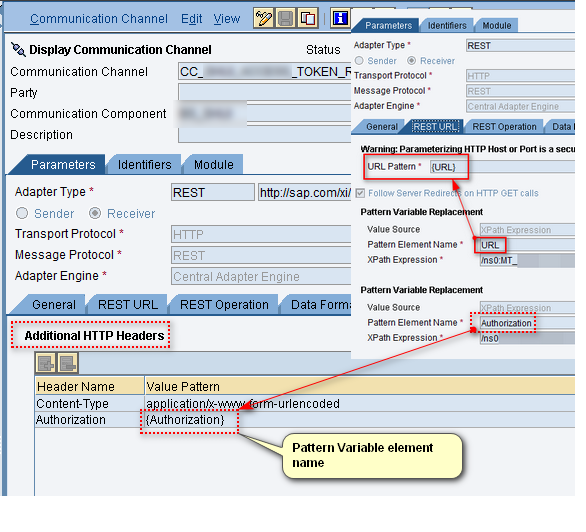Click the Adapter Type REST field in overlay panel

[x=520, y=46]
